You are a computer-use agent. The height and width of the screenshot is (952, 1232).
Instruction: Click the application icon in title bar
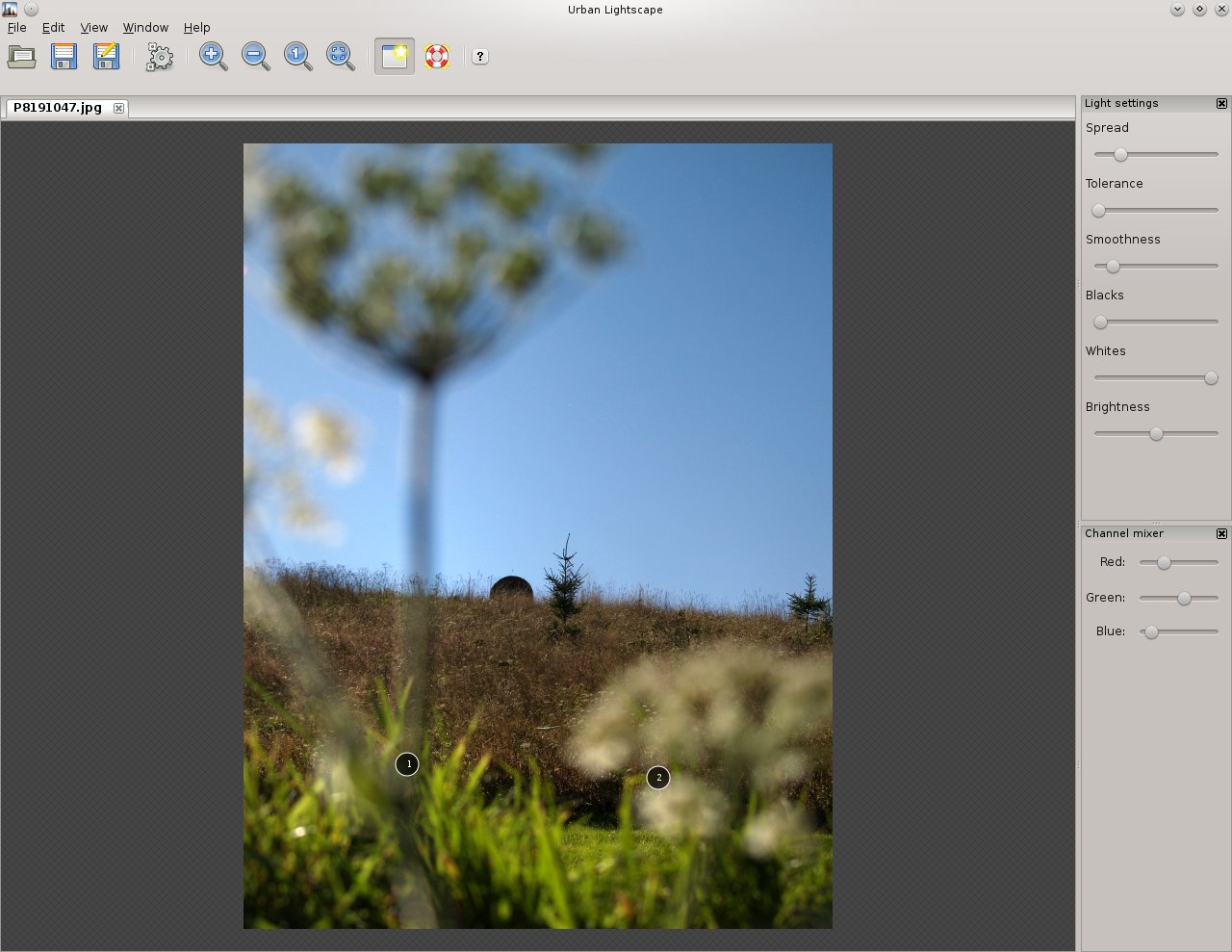pos(10,9)
